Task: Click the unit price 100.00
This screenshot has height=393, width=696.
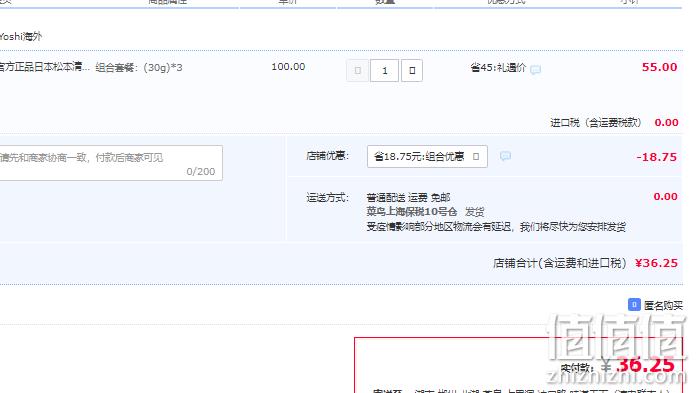Action: point(288,67)
